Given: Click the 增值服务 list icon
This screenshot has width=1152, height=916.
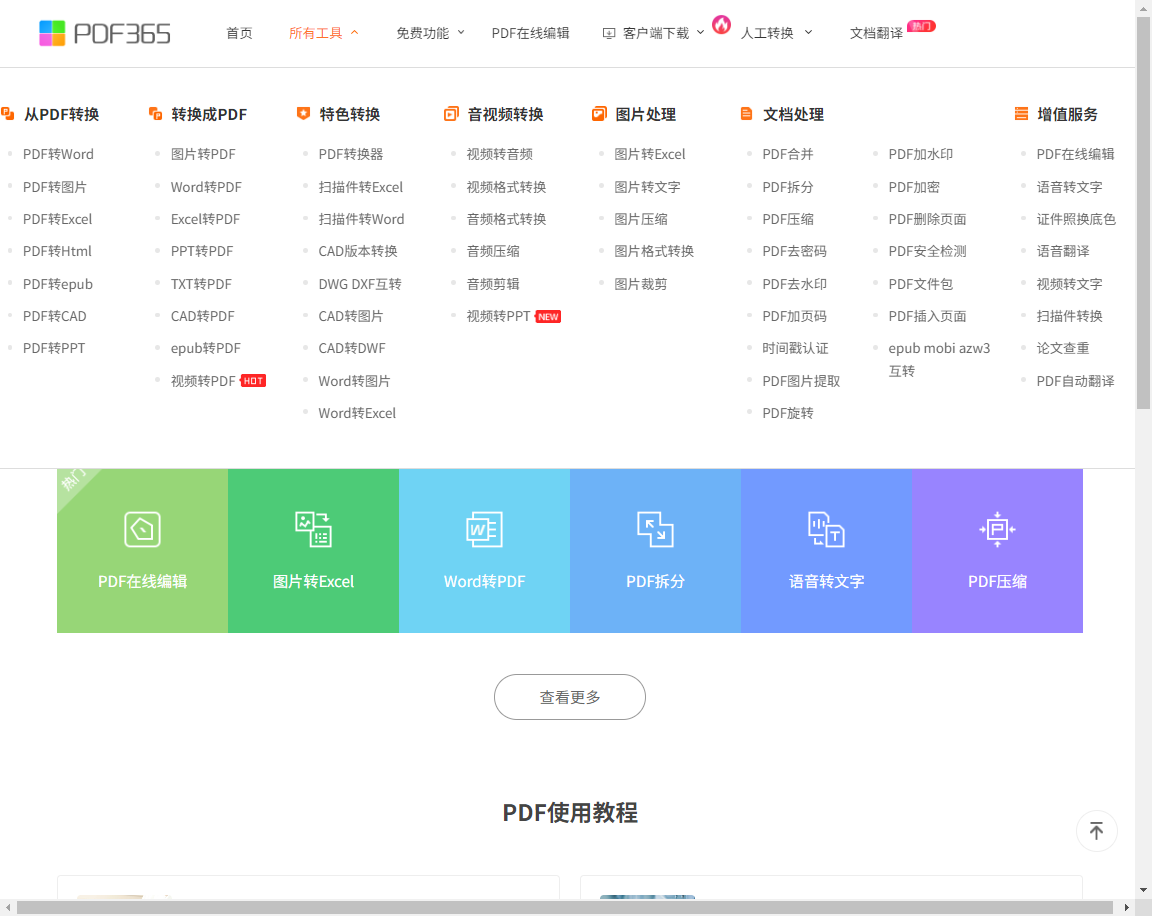Looking at the screenshot, I should (x=1021, y=114).
